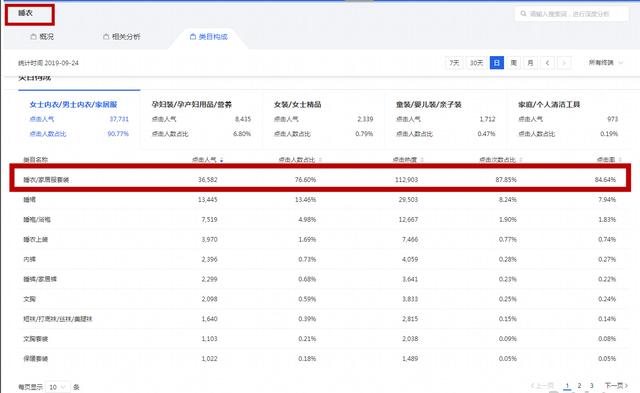This screenshot has height=393, width=640.
Task: Sort table by 点击人气 column arrow
Action: pyautogui.click(x=222, y=160)
